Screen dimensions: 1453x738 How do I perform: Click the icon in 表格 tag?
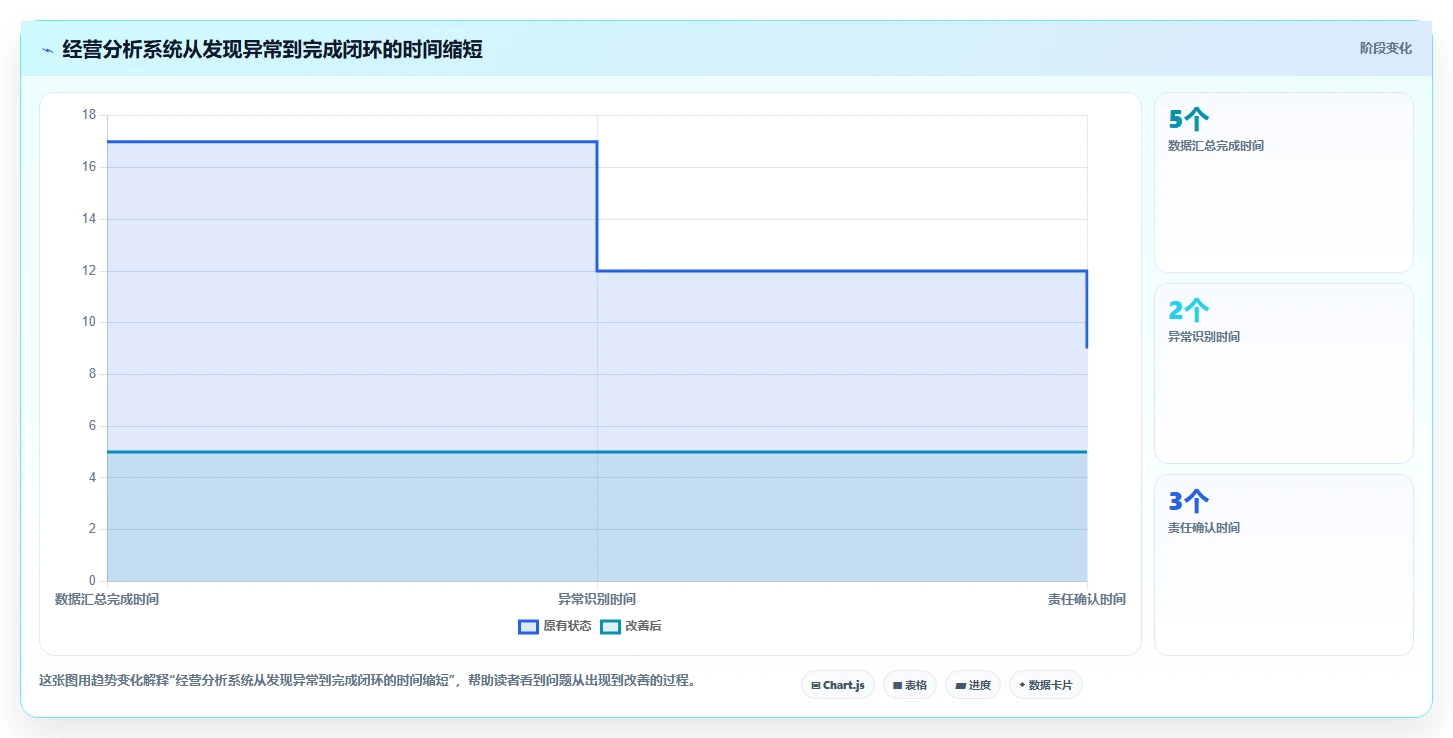click(898, 686)
